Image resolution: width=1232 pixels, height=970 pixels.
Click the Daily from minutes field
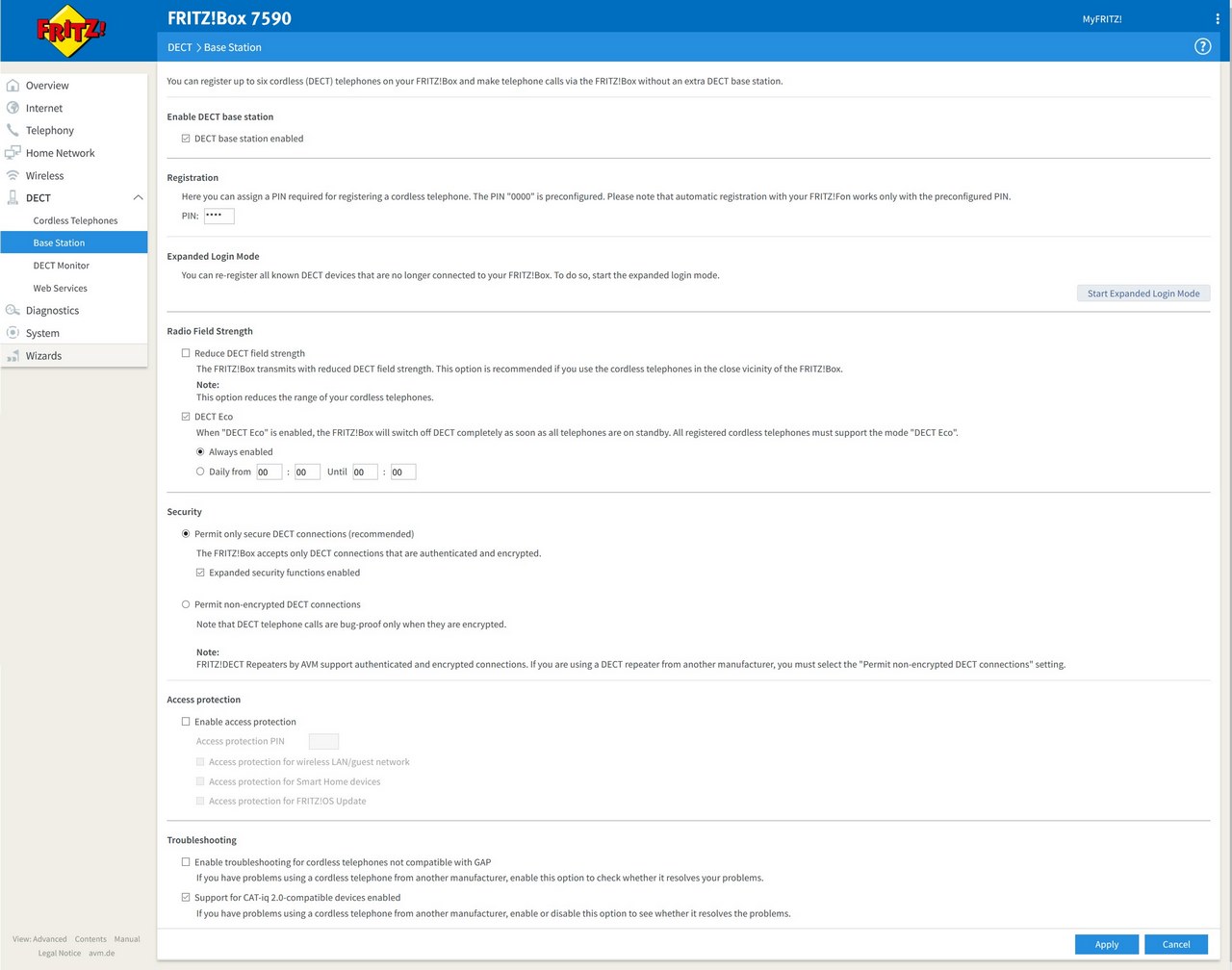307,472
